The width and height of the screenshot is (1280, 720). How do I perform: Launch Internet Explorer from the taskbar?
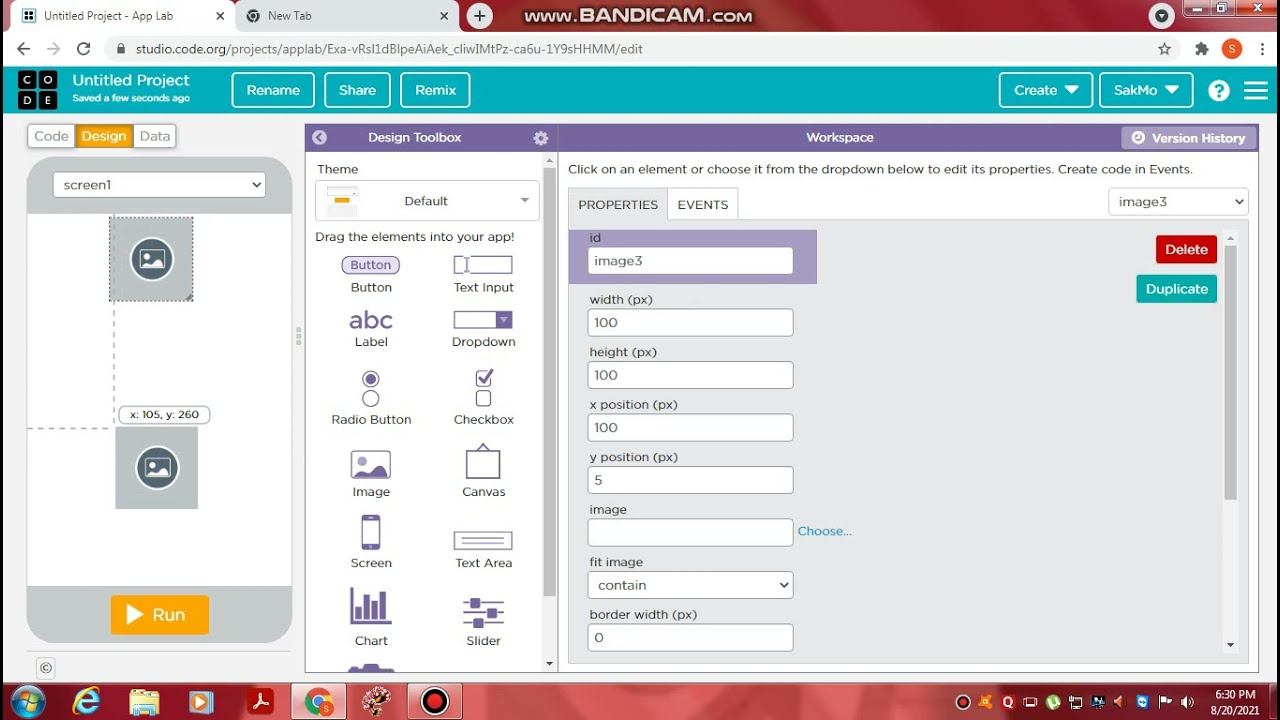click(x=87, y=701)
